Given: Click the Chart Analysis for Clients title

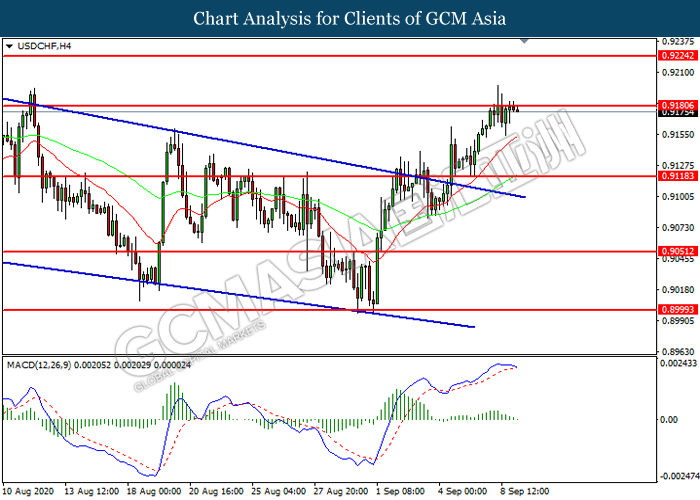Looking at the screenshot, I should point(350,19).
